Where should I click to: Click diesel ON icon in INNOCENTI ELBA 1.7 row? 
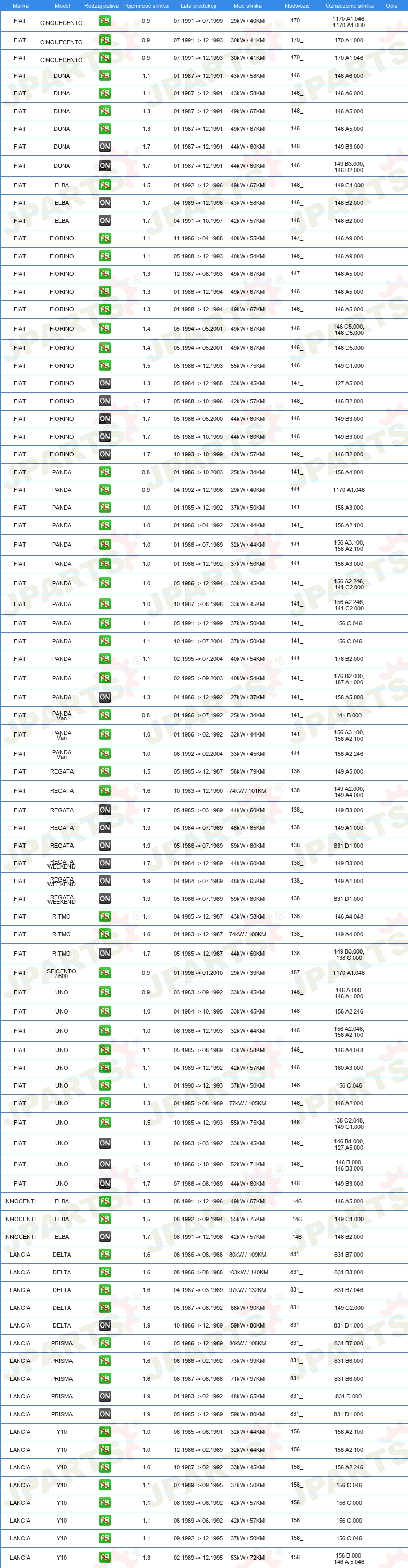tap(105, 1236)
